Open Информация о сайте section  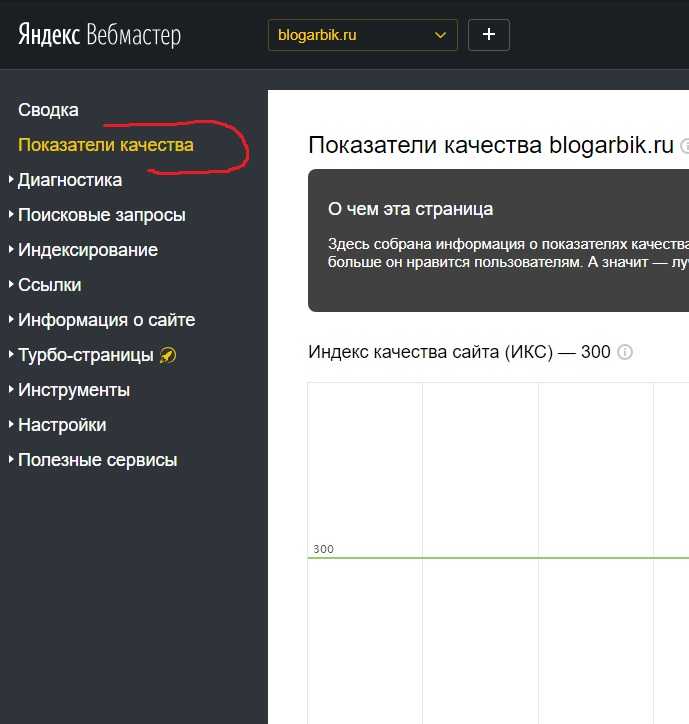coord(107,320)
